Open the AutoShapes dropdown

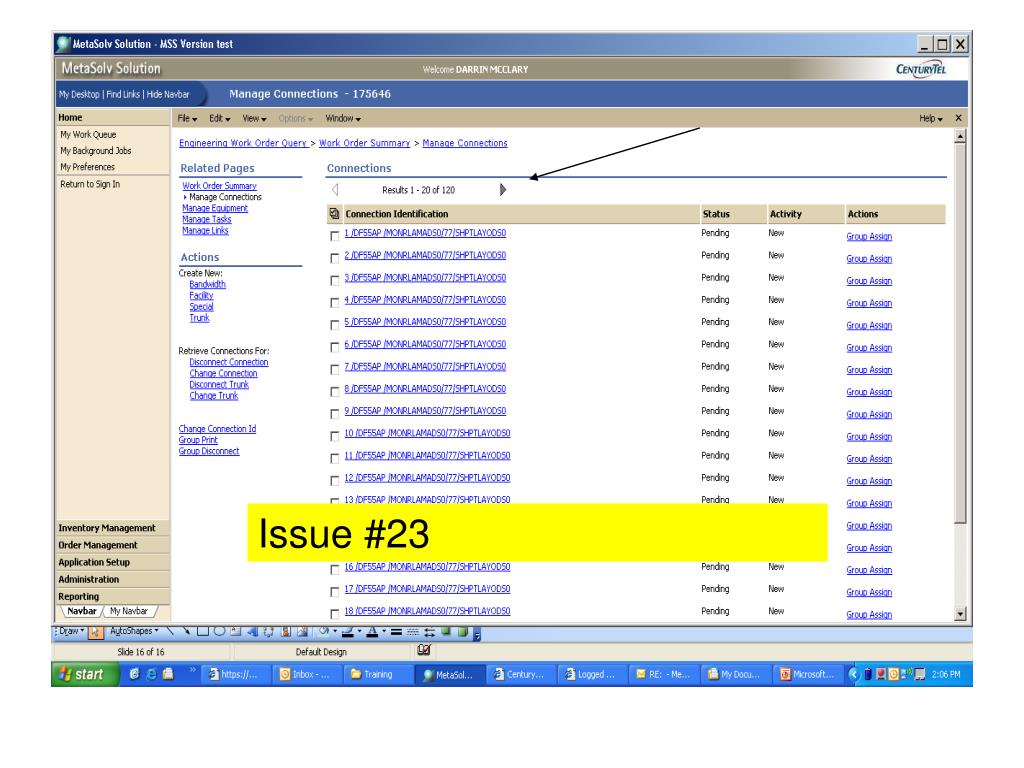pos(134,632)
